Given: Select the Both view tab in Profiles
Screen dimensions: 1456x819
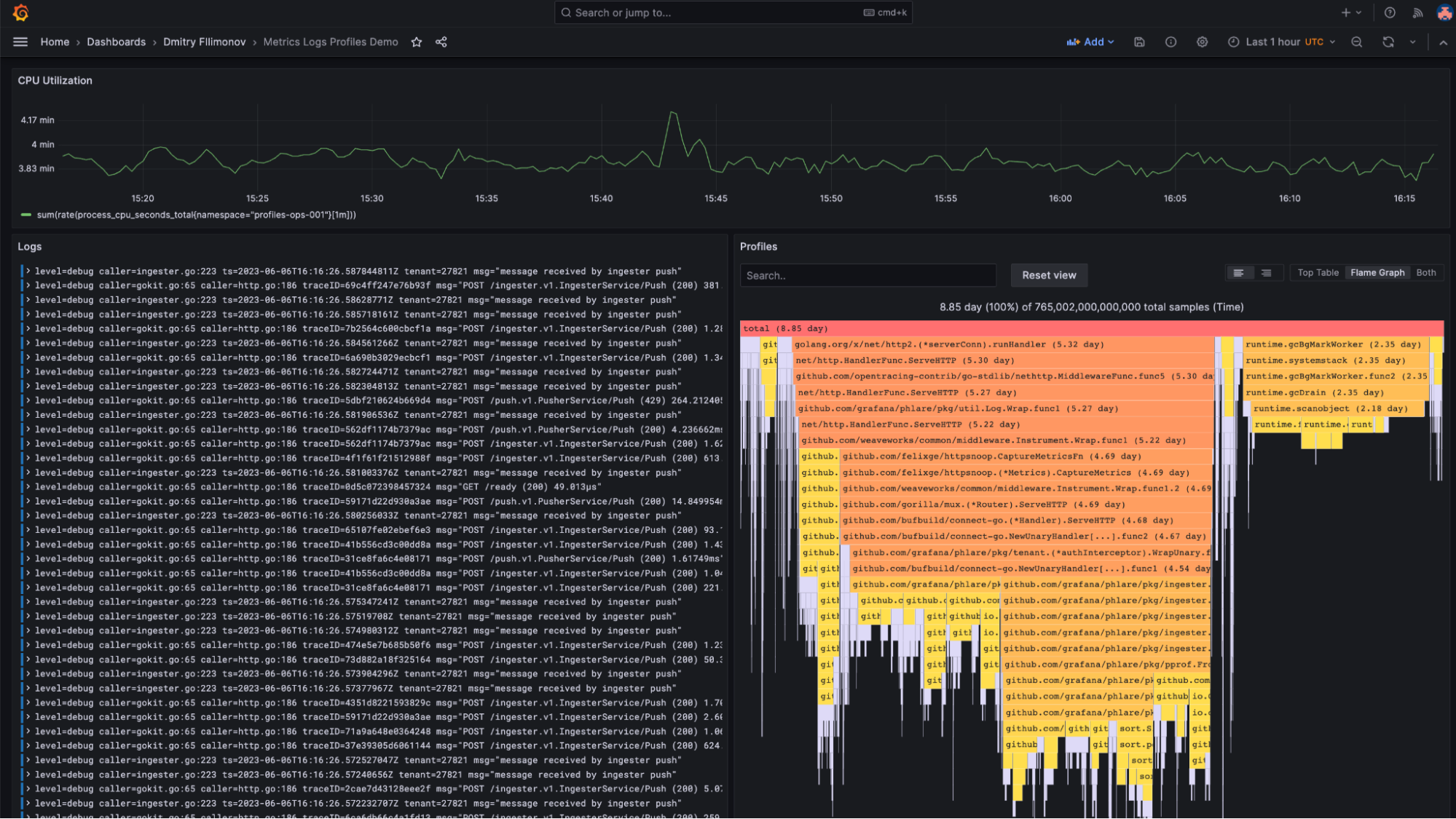Looking at the screenshot, I should click(x=1426, y=272).
